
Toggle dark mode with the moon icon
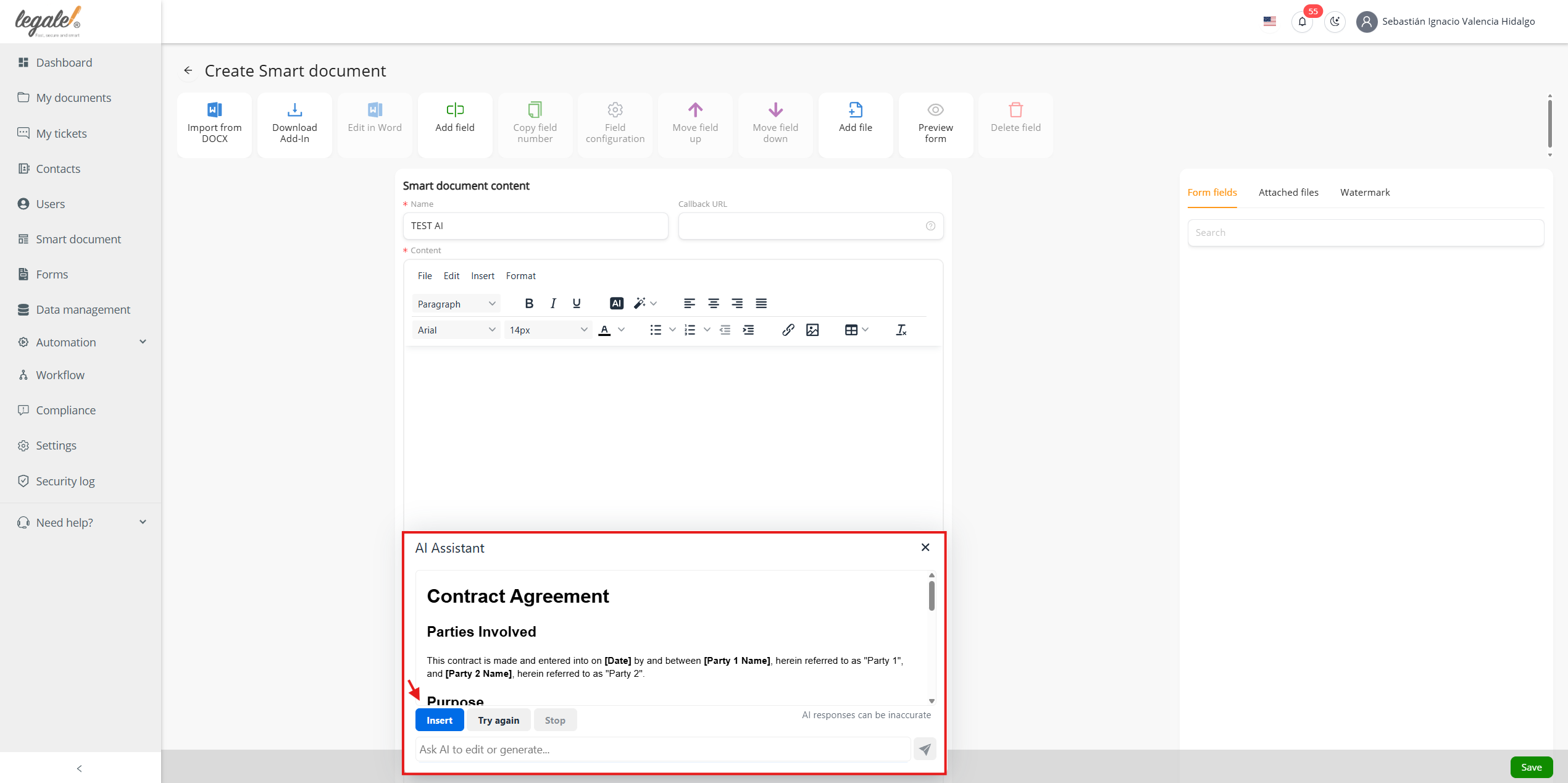[x=1335, y=22]
